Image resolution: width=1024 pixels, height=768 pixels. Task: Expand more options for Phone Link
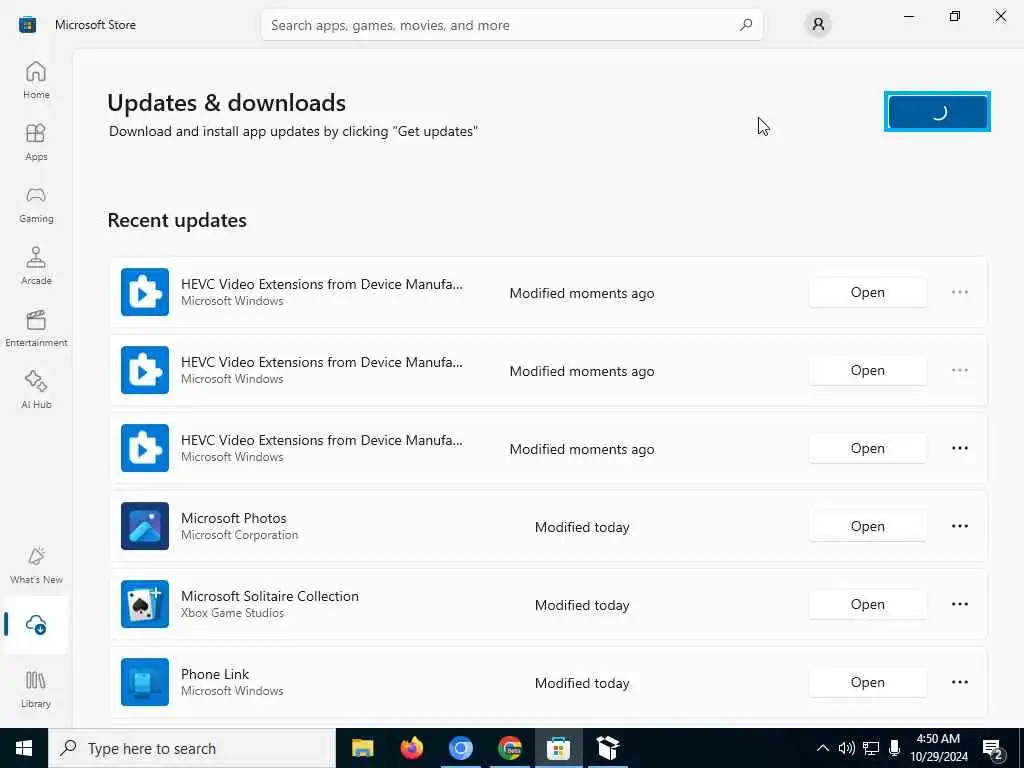click(959, 682)
